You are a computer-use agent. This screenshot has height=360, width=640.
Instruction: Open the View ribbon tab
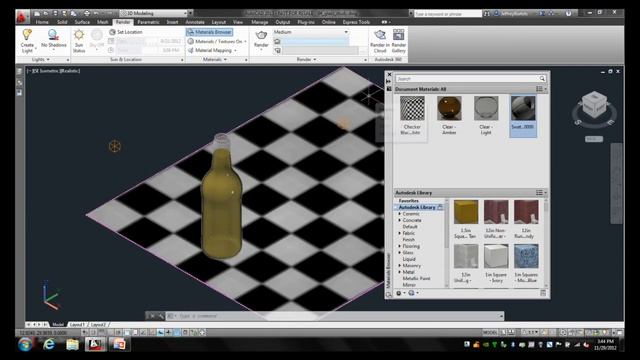[x=238, y=22]
